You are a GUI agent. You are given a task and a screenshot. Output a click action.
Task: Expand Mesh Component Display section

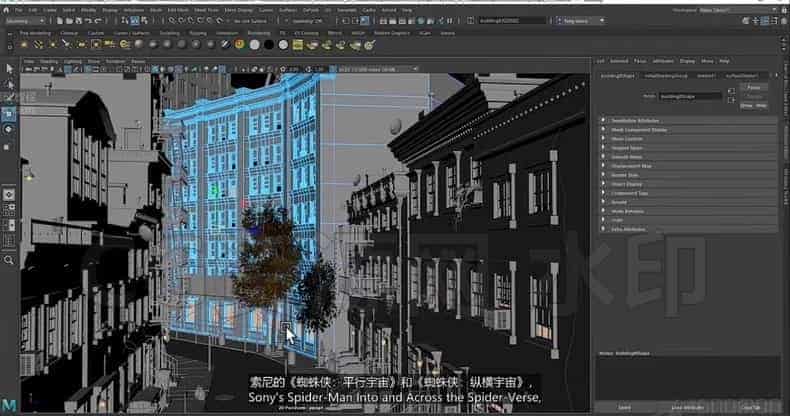click(x=688, y=130)
